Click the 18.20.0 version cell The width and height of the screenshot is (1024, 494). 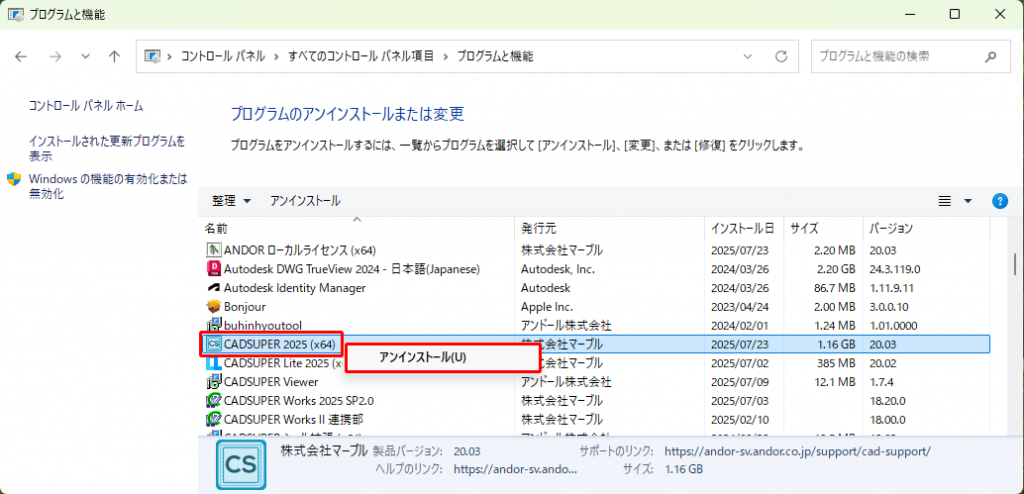coord(886,401)
